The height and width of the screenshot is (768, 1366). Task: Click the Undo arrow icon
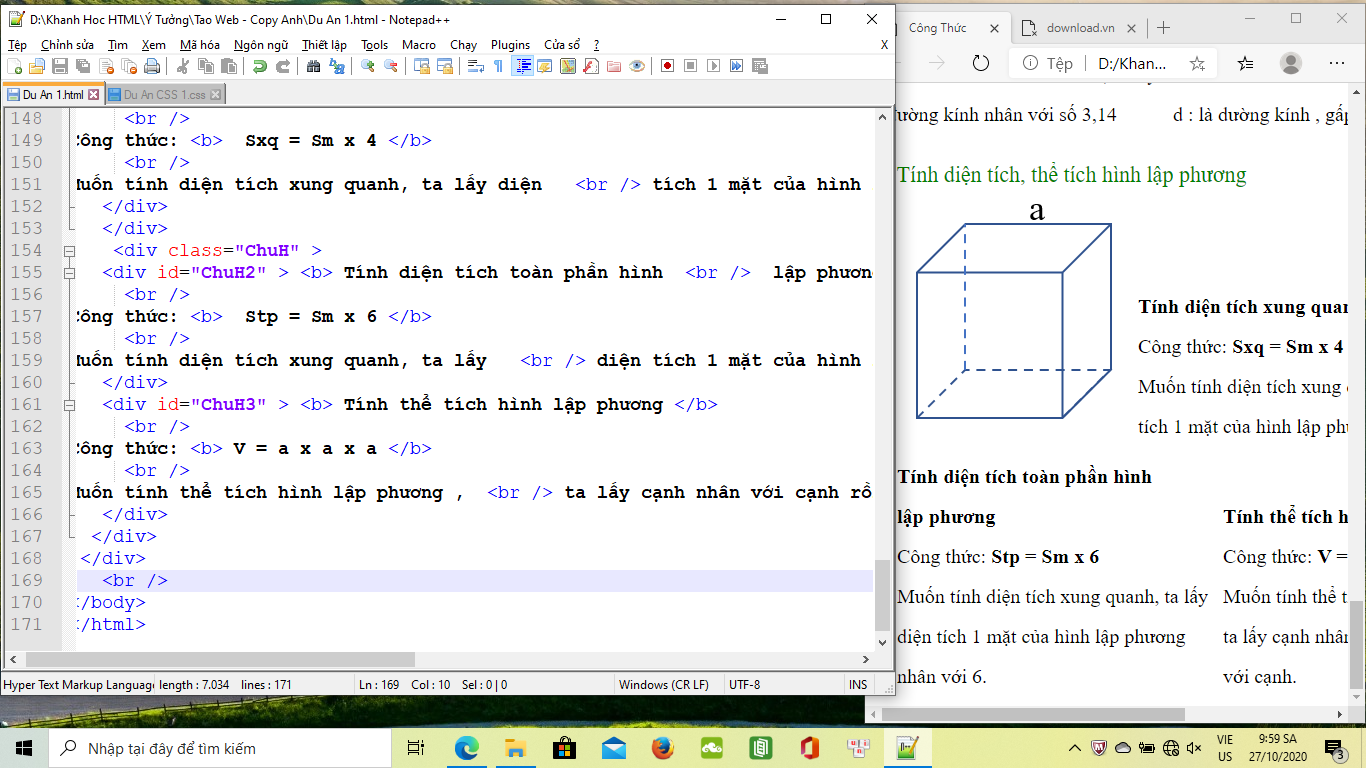coord(260,66)
